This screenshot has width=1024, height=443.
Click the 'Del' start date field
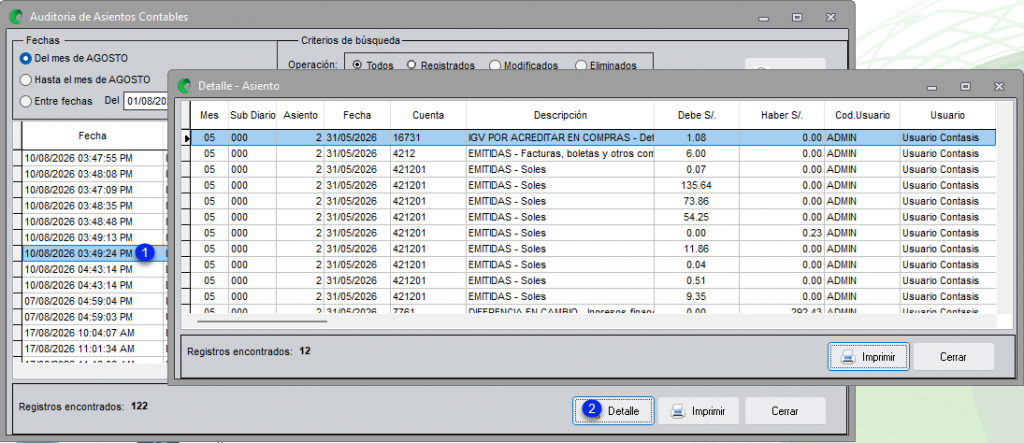click(x=146, y=101)
